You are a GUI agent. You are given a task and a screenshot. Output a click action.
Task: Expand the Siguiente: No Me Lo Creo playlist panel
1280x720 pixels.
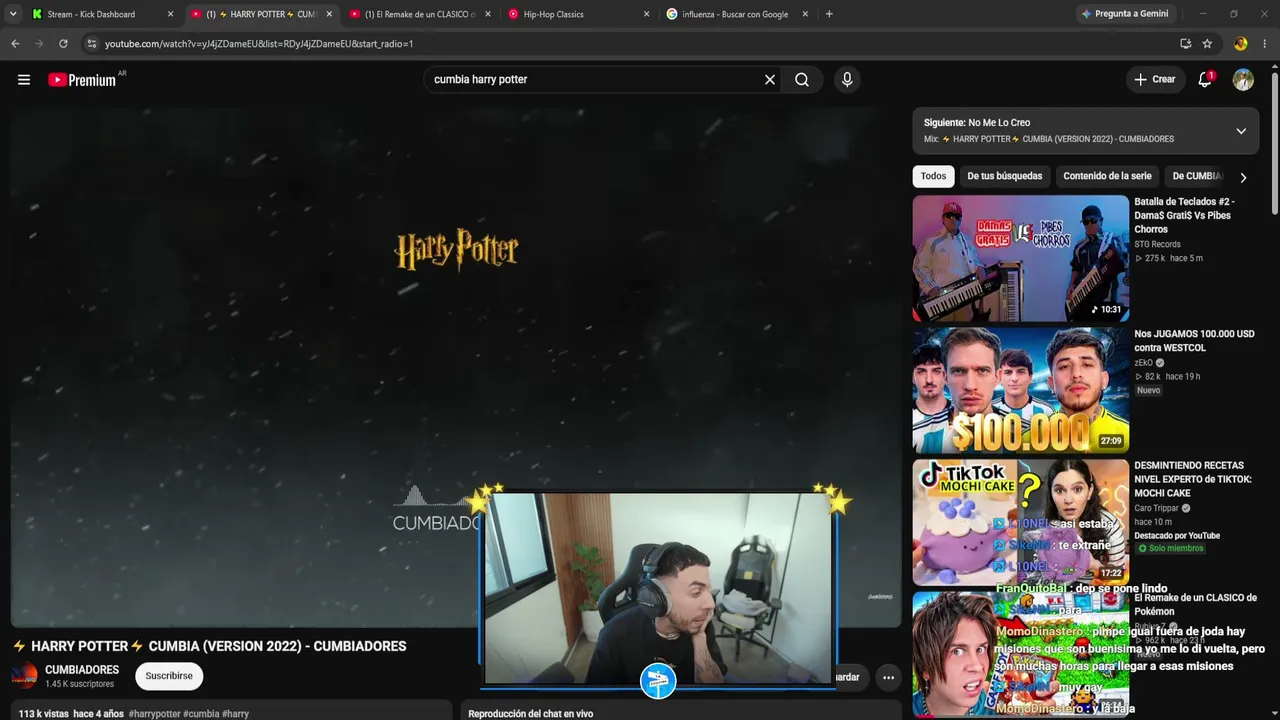pos(1241,131)
